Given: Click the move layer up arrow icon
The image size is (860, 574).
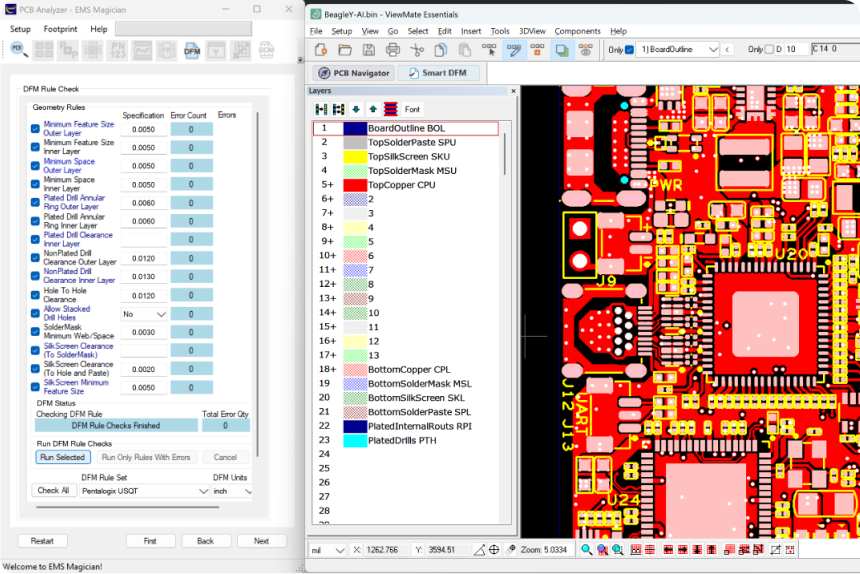Looking at the screenshot, I should tap(374, 109).
